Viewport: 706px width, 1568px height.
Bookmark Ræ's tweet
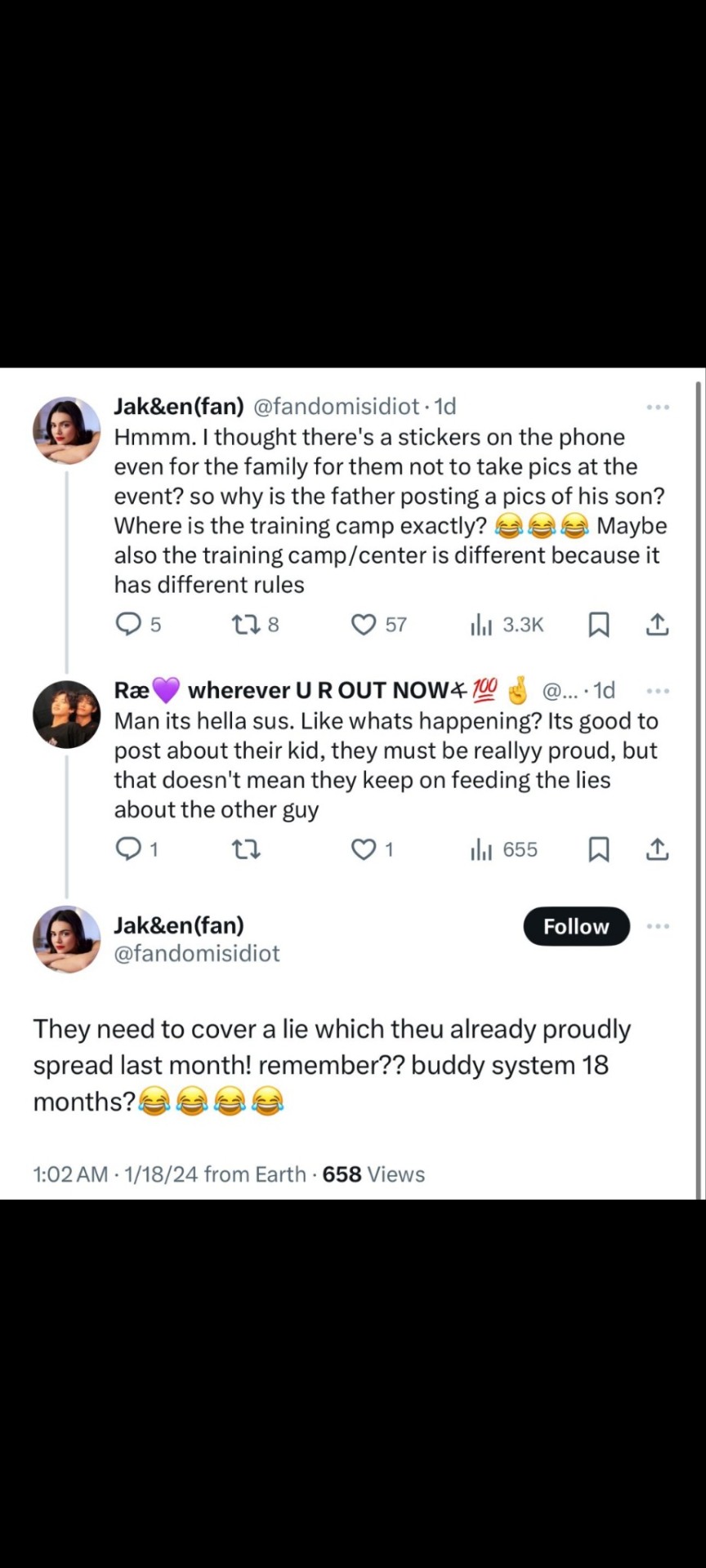[x=599, y=850]
